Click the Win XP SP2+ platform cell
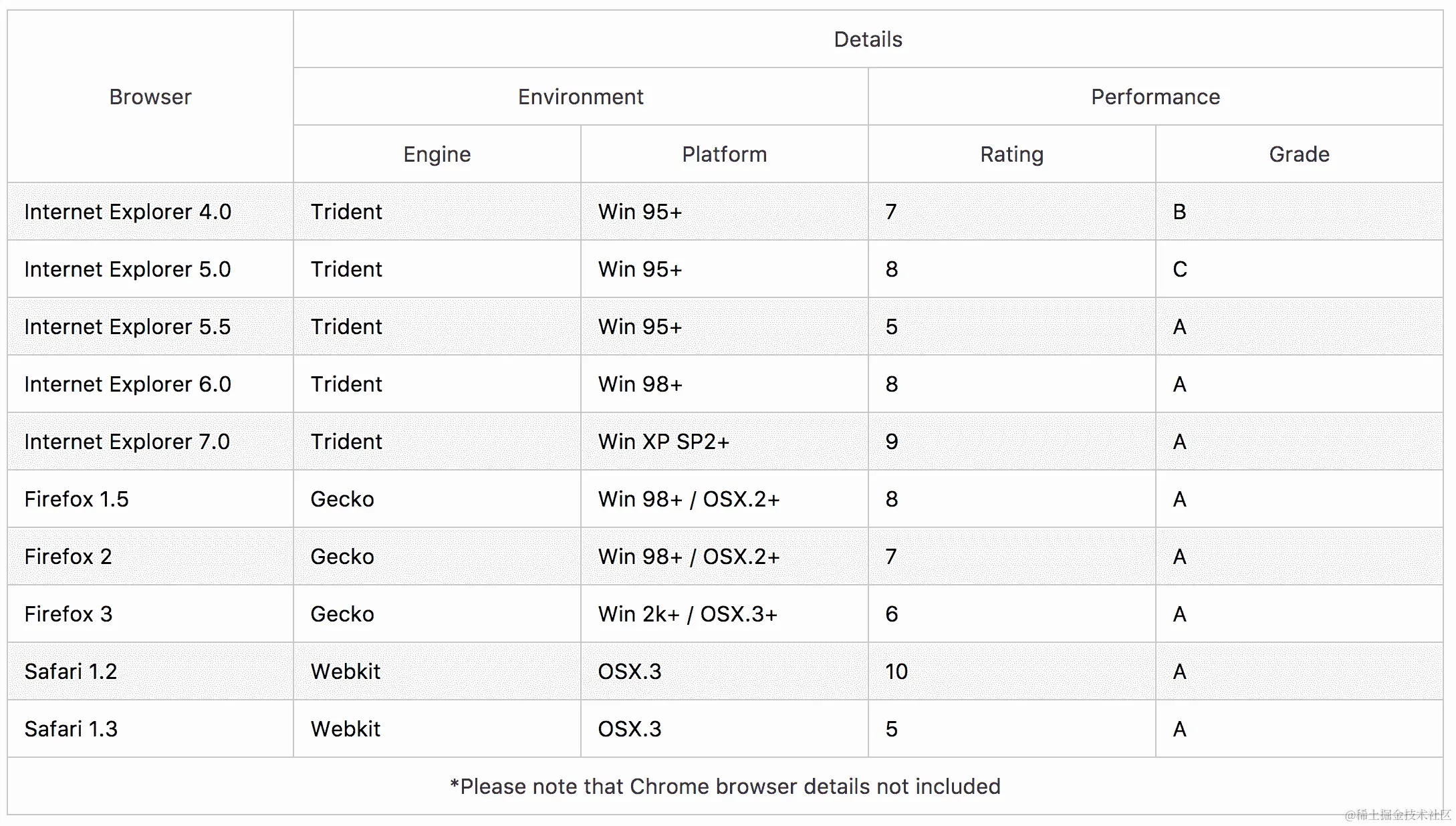 coord(664,442)
